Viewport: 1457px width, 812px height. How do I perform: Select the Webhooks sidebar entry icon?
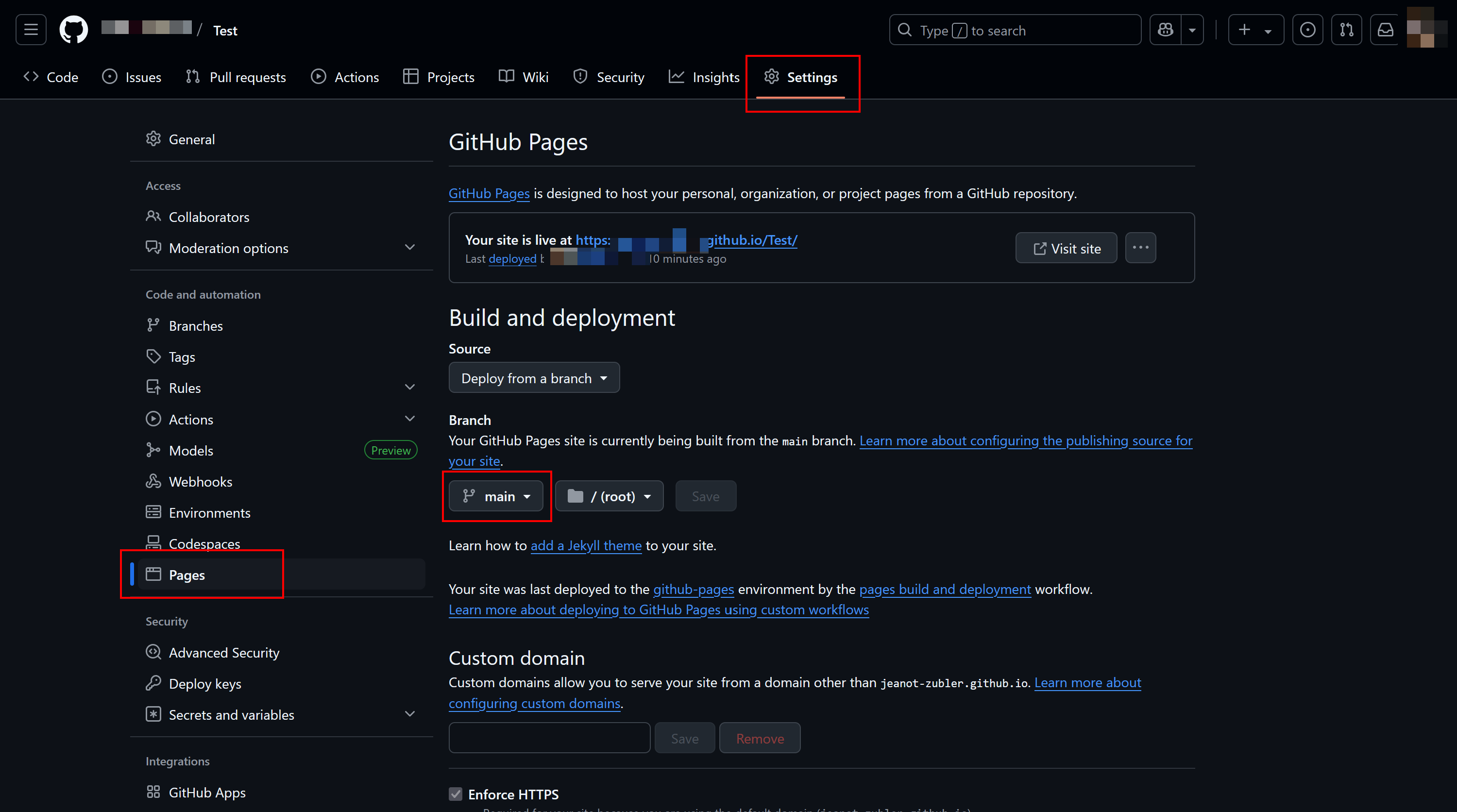click(x=154, y=481)
